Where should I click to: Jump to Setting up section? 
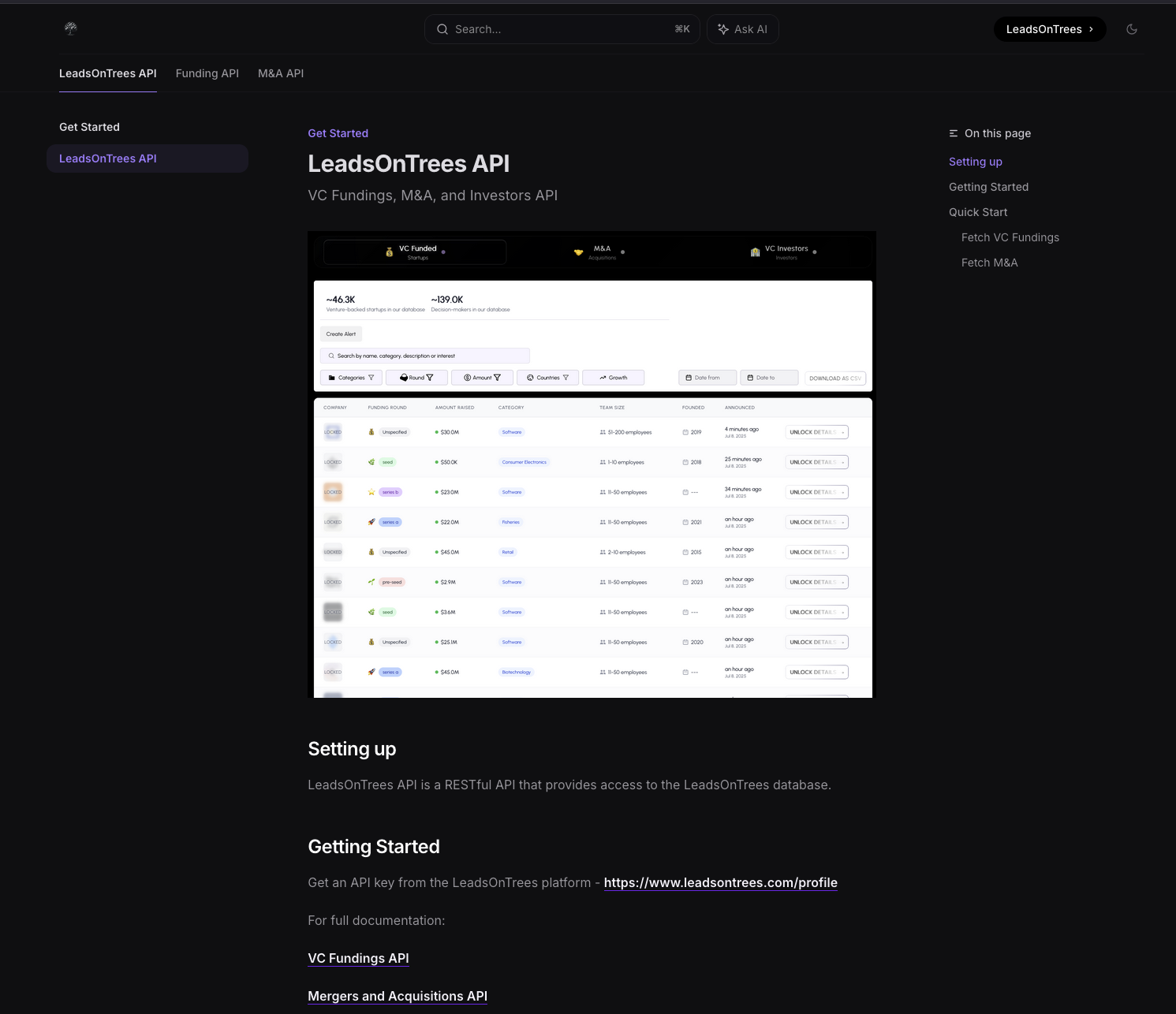point(976,162)
